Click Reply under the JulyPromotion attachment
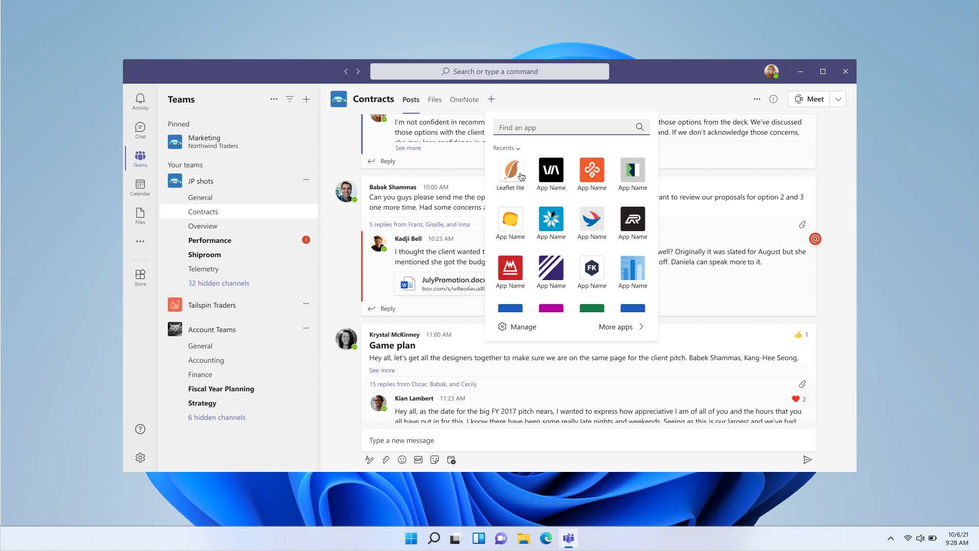 [381, 309]
